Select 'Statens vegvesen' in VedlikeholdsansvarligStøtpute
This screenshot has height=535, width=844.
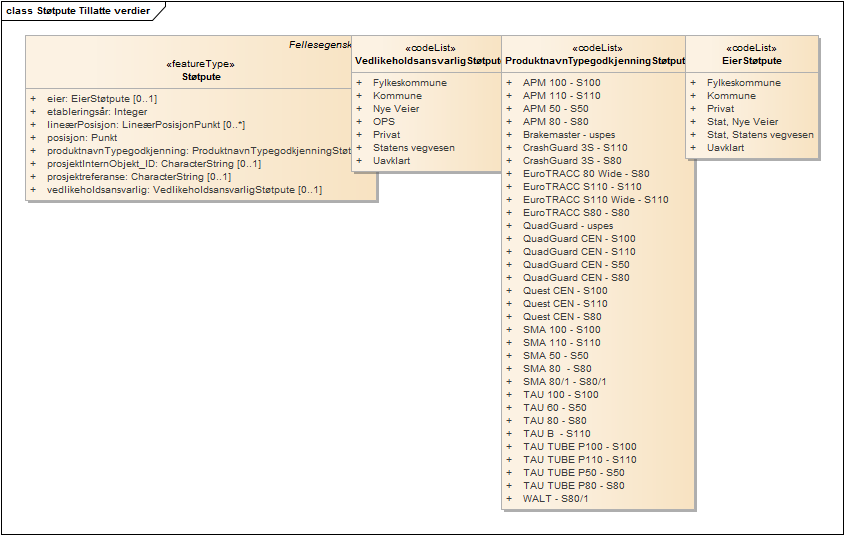(x=414, y=147)
